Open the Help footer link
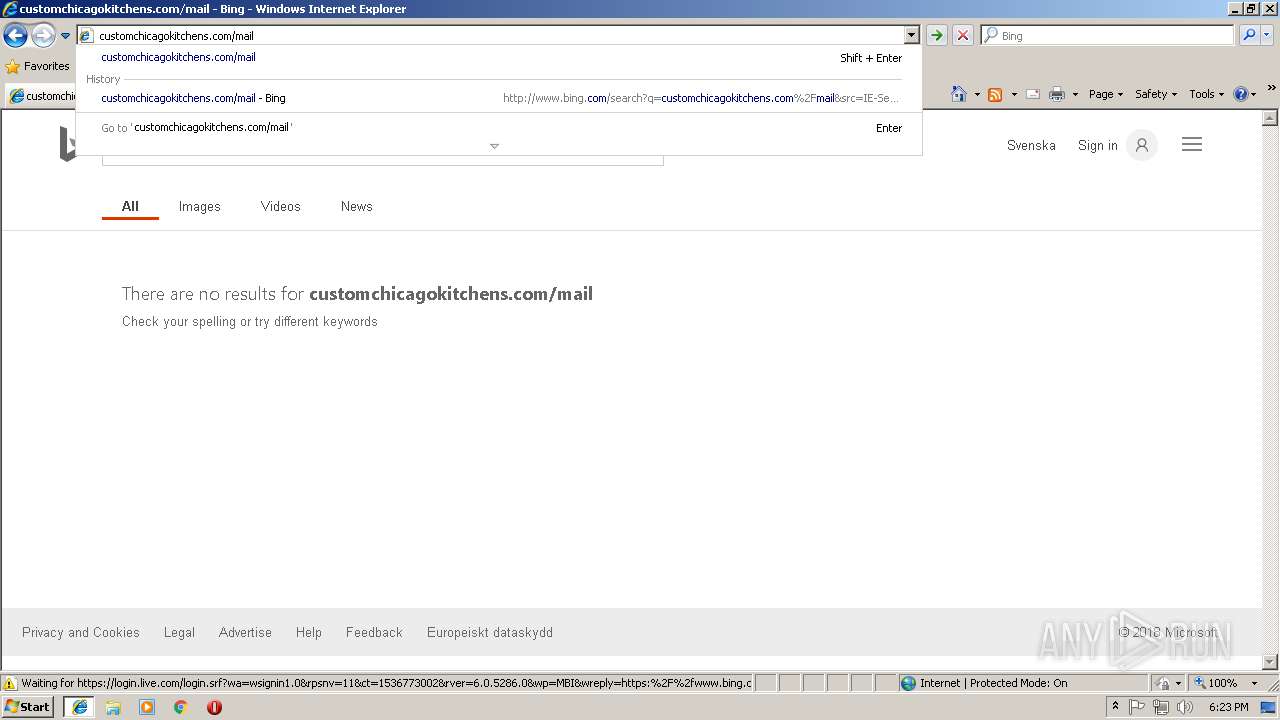 pyautogui.click(x=309, y=632)
